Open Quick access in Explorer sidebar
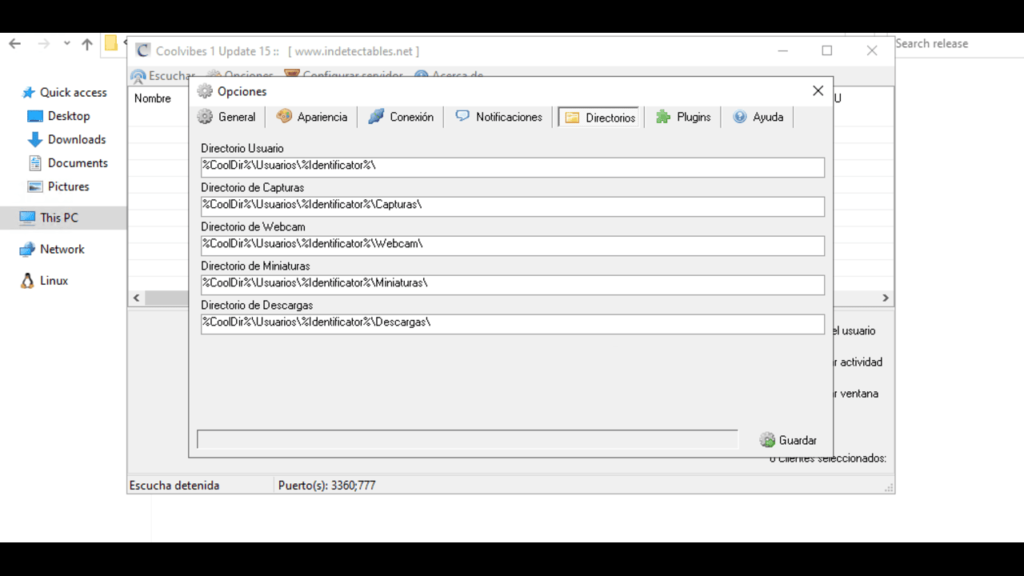 (x=73, y=93)
